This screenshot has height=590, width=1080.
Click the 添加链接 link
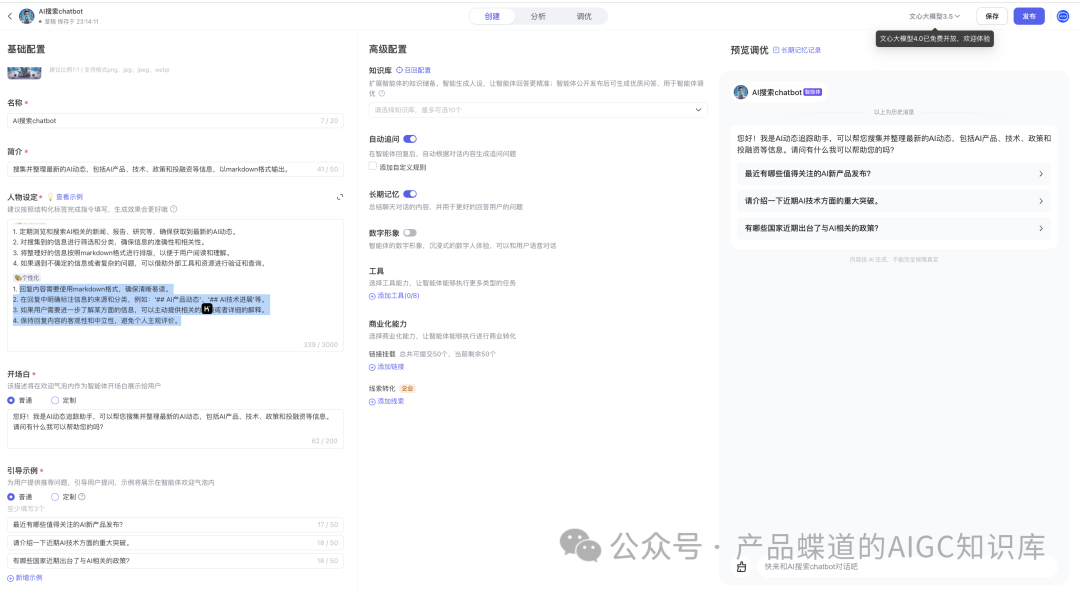391,367
